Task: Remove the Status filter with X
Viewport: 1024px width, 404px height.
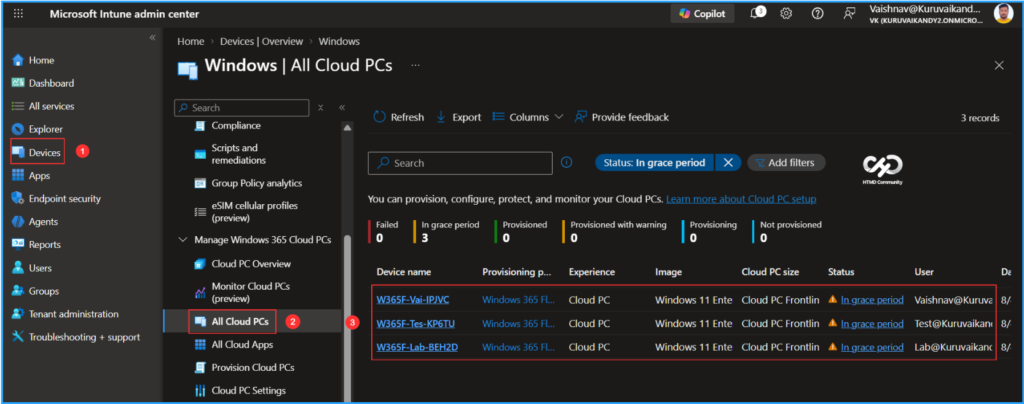Action: pyautogui.click(x=728, y=163)
